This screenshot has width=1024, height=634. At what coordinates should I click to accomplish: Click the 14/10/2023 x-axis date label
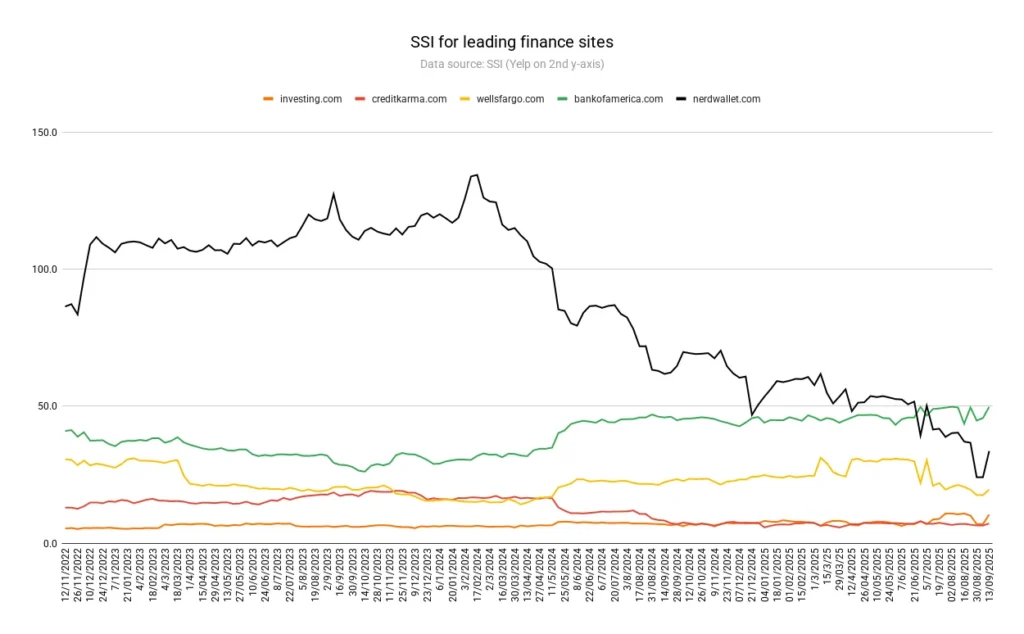[365, 575]
